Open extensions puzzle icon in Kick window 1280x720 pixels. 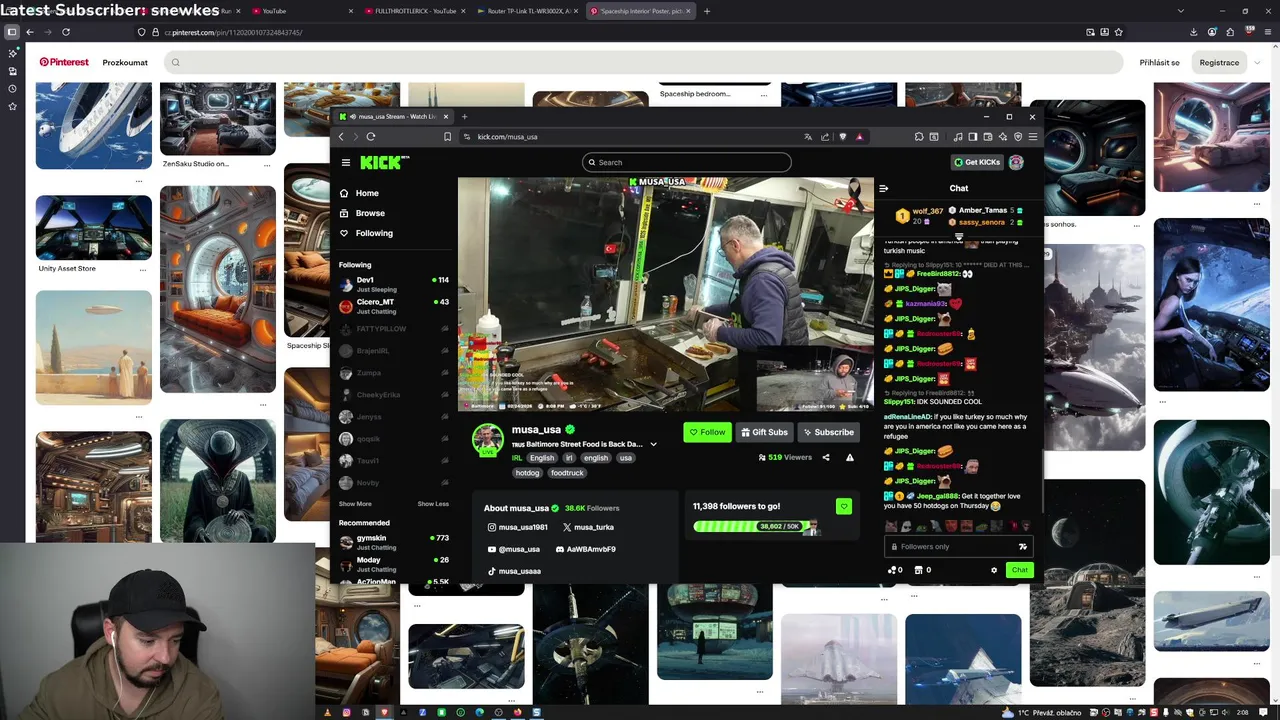click(x=919, y=137)
